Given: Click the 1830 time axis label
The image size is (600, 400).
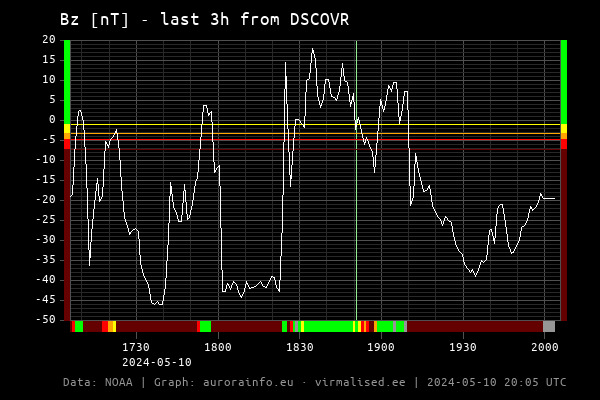Looking at the screenshot, I should point(300,347).
